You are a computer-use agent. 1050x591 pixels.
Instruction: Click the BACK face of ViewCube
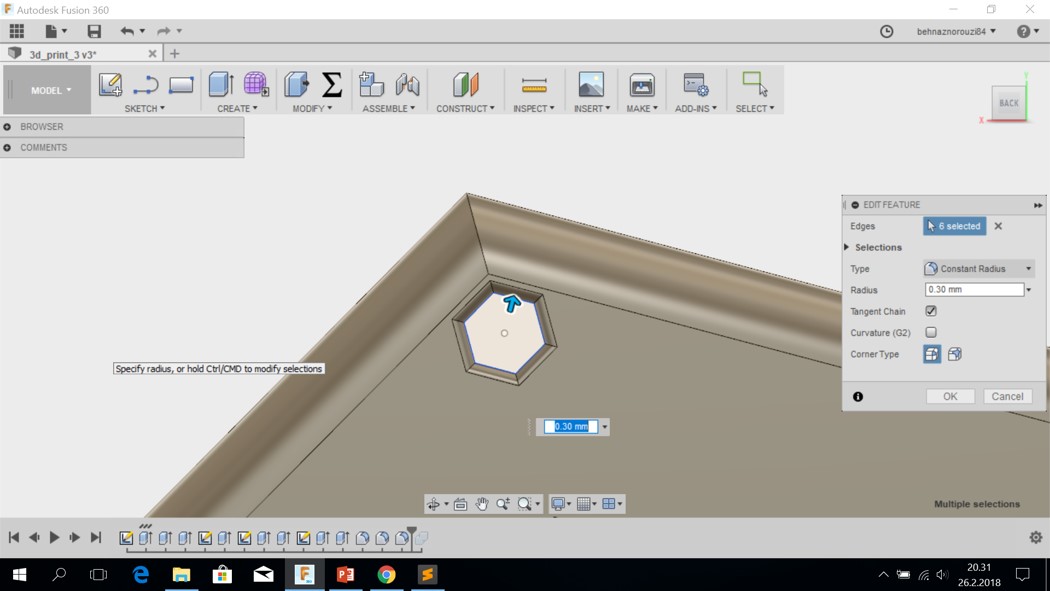click(x=1008, y=102)
